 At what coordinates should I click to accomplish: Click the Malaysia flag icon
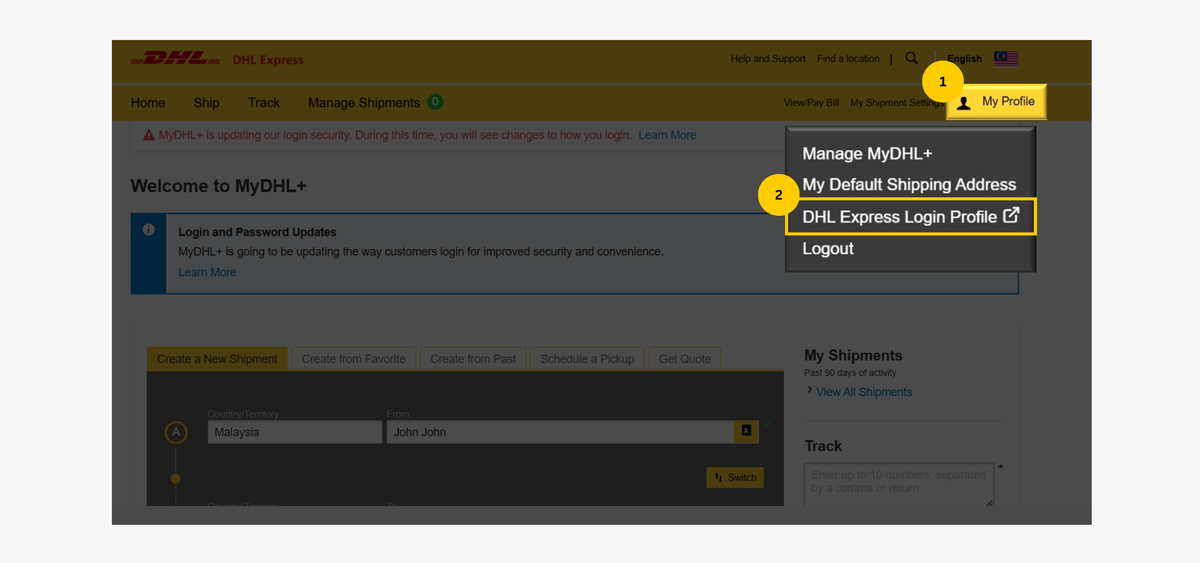1006,59
